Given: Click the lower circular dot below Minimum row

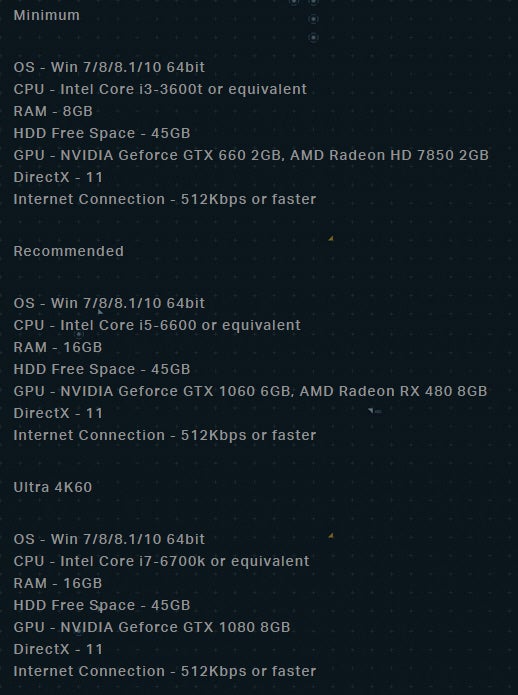Looking at the screenshot, I should [x=313, y=38].
